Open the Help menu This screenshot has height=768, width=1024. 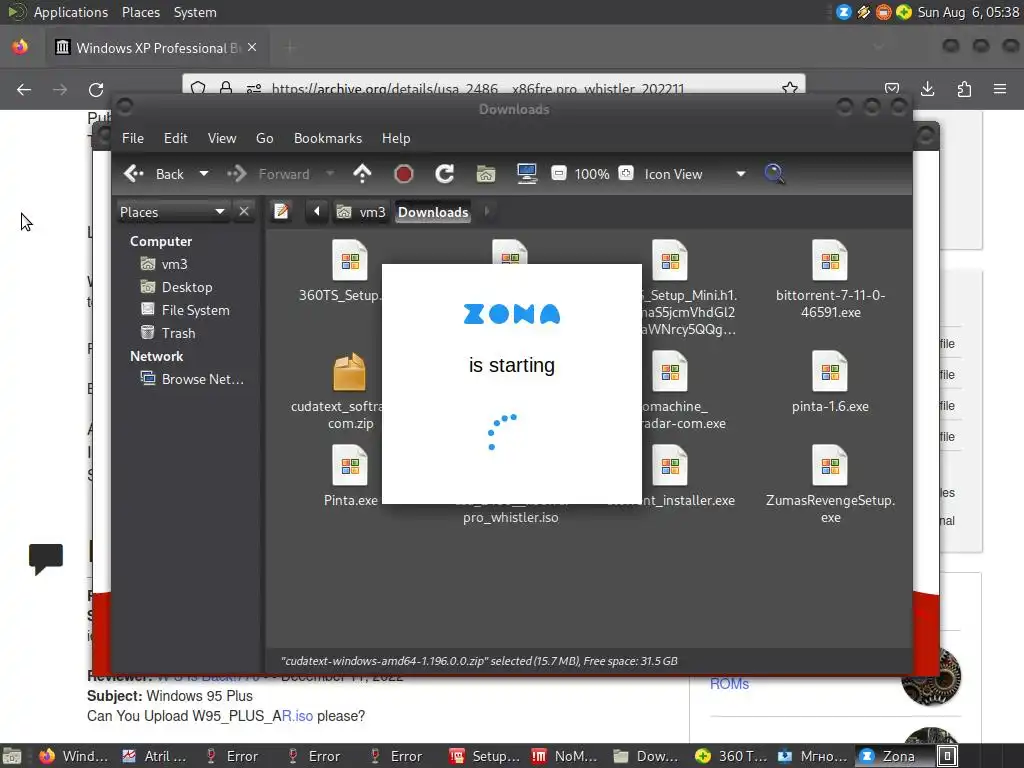click(x=396, y=138)
